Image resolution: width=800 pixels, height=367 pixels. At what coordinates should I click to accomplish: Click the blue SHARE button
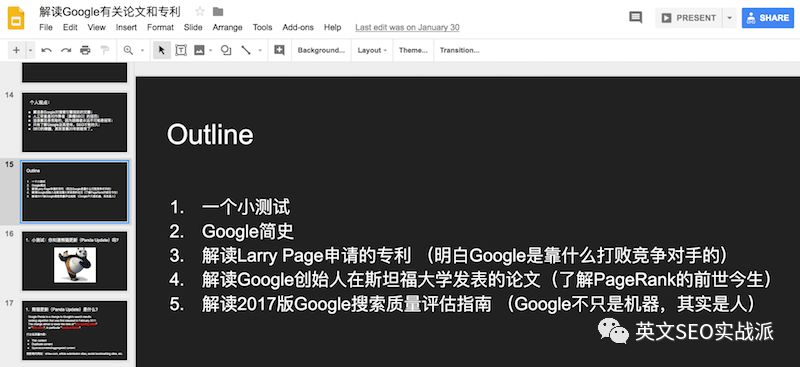(x=768, y=18)
